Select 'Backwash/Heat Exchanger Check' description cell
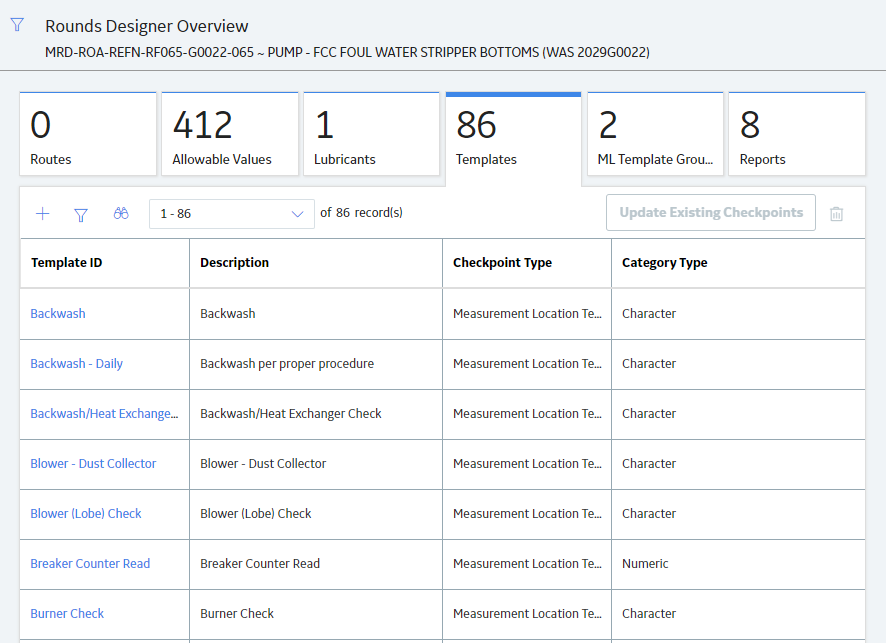 click(316, 414)
